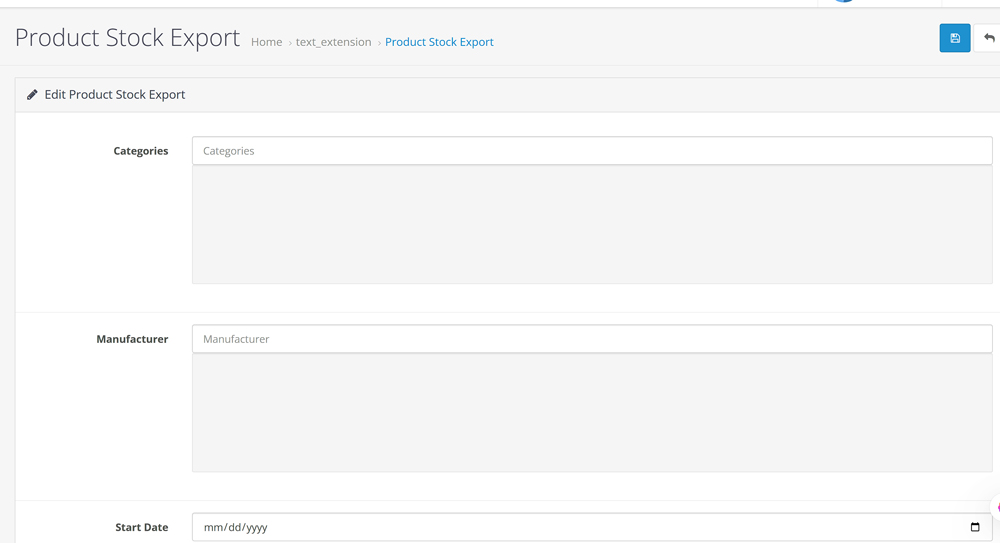Click the floating widget icon at right edge
Viewport: 1000px width, 543px height.
coord(996,507)
